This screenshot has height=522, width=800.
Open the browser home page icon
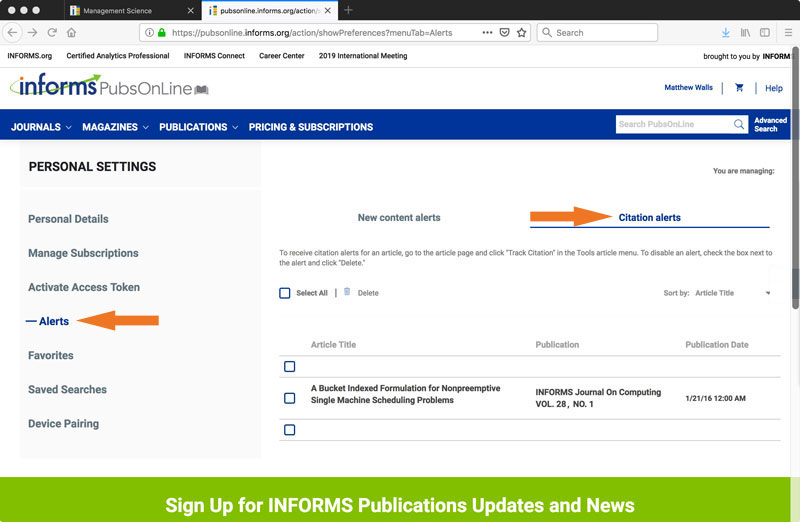tap(71, 33)
